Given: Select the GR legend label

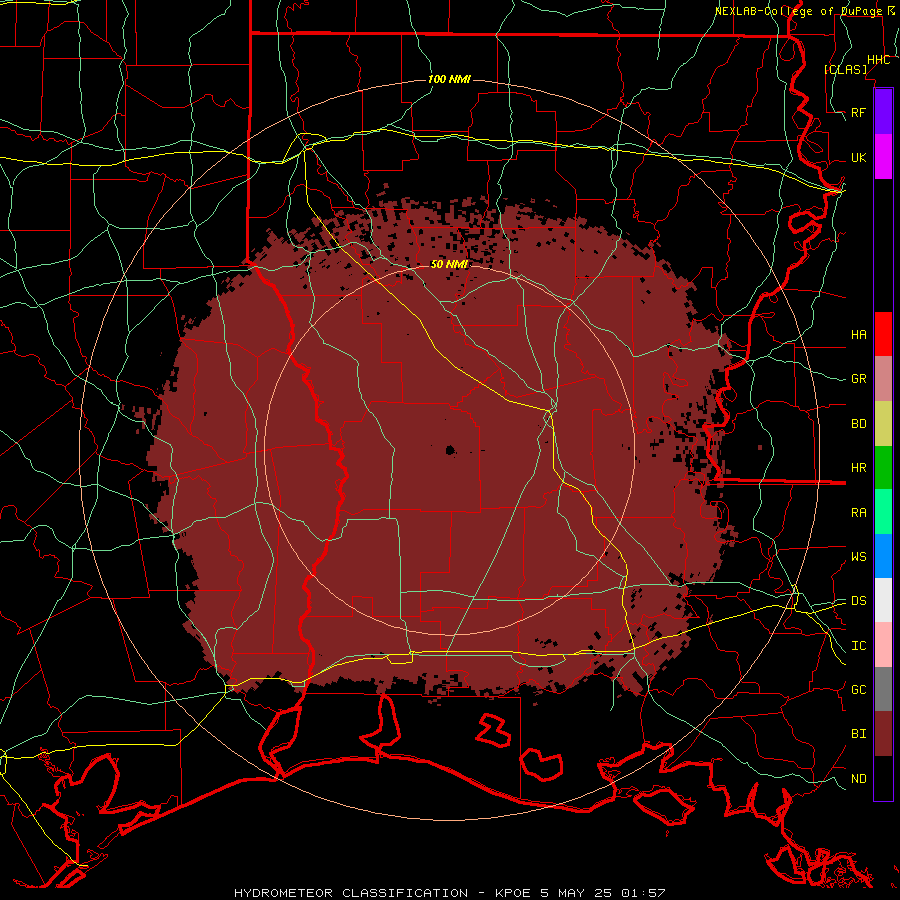Looking at the screenshot, I should tap(858, 379).
